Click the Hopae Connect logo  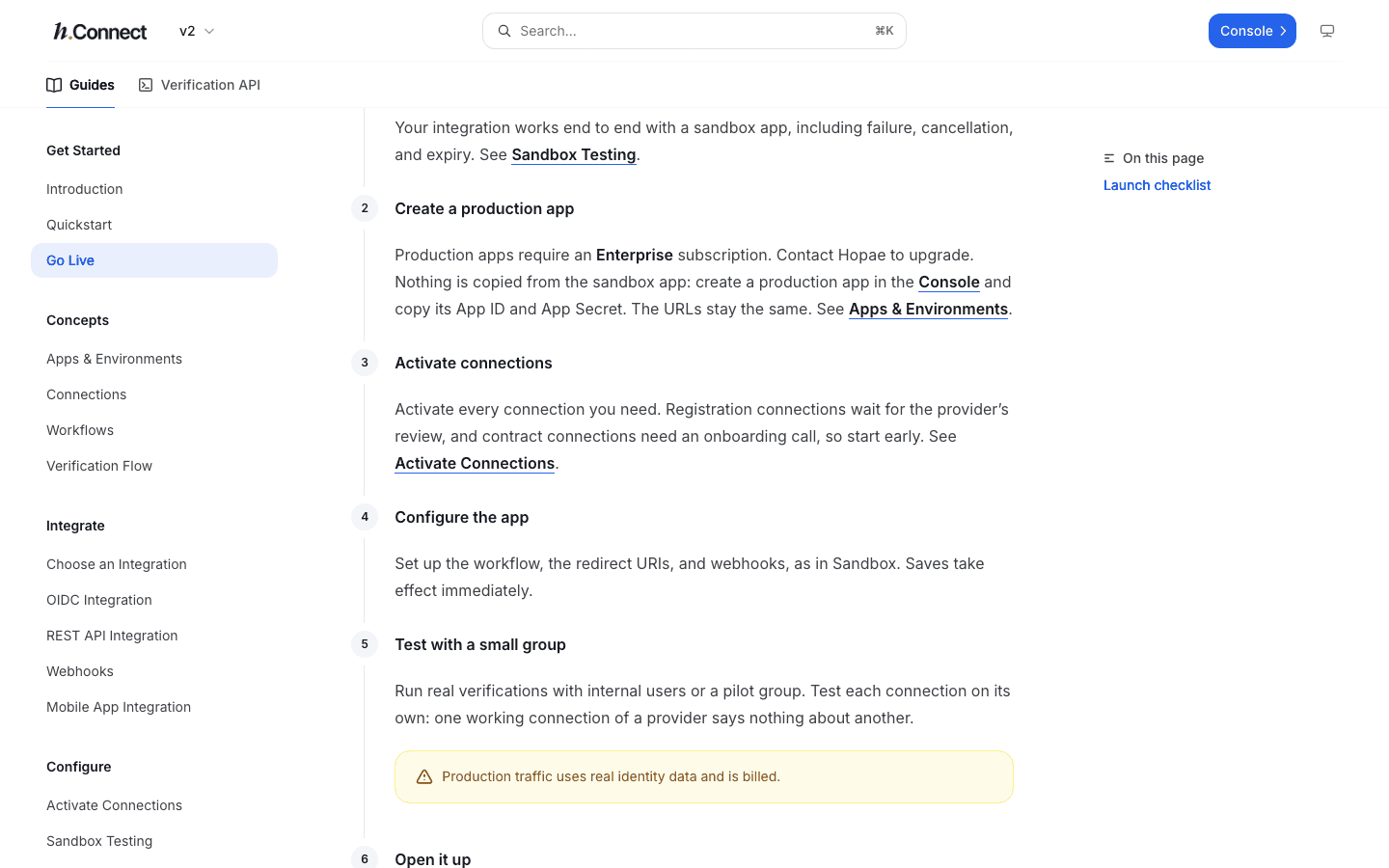click(x=100, y=31)
